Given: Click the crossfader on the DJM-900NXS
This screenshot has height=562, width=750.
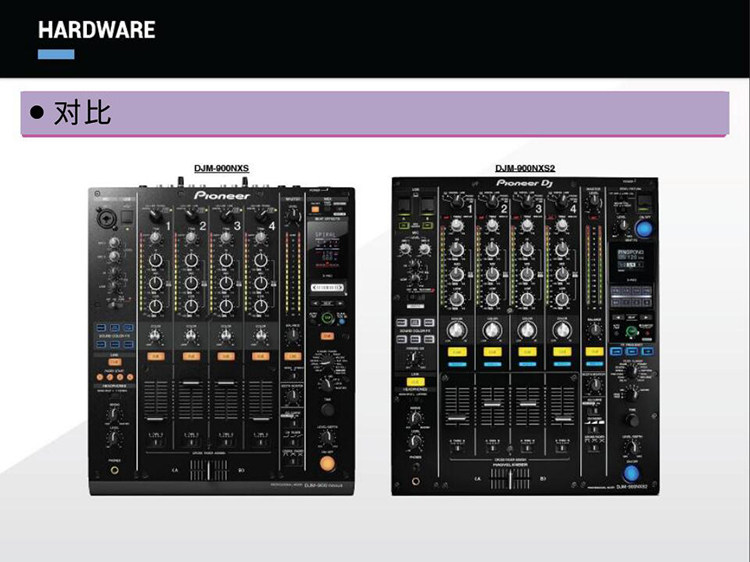Looking at the screenshot, I should [x=209, y=470].
